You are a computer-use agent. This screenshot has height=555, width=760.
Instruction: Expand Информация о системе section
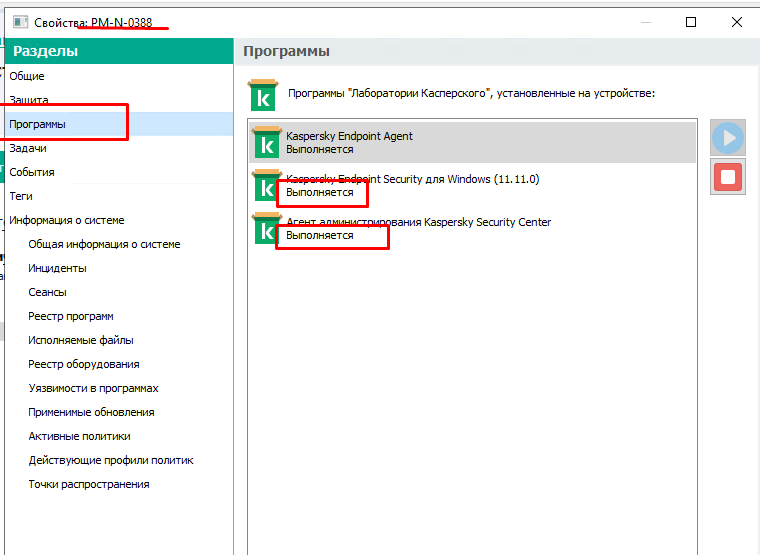tap(67, 220)
